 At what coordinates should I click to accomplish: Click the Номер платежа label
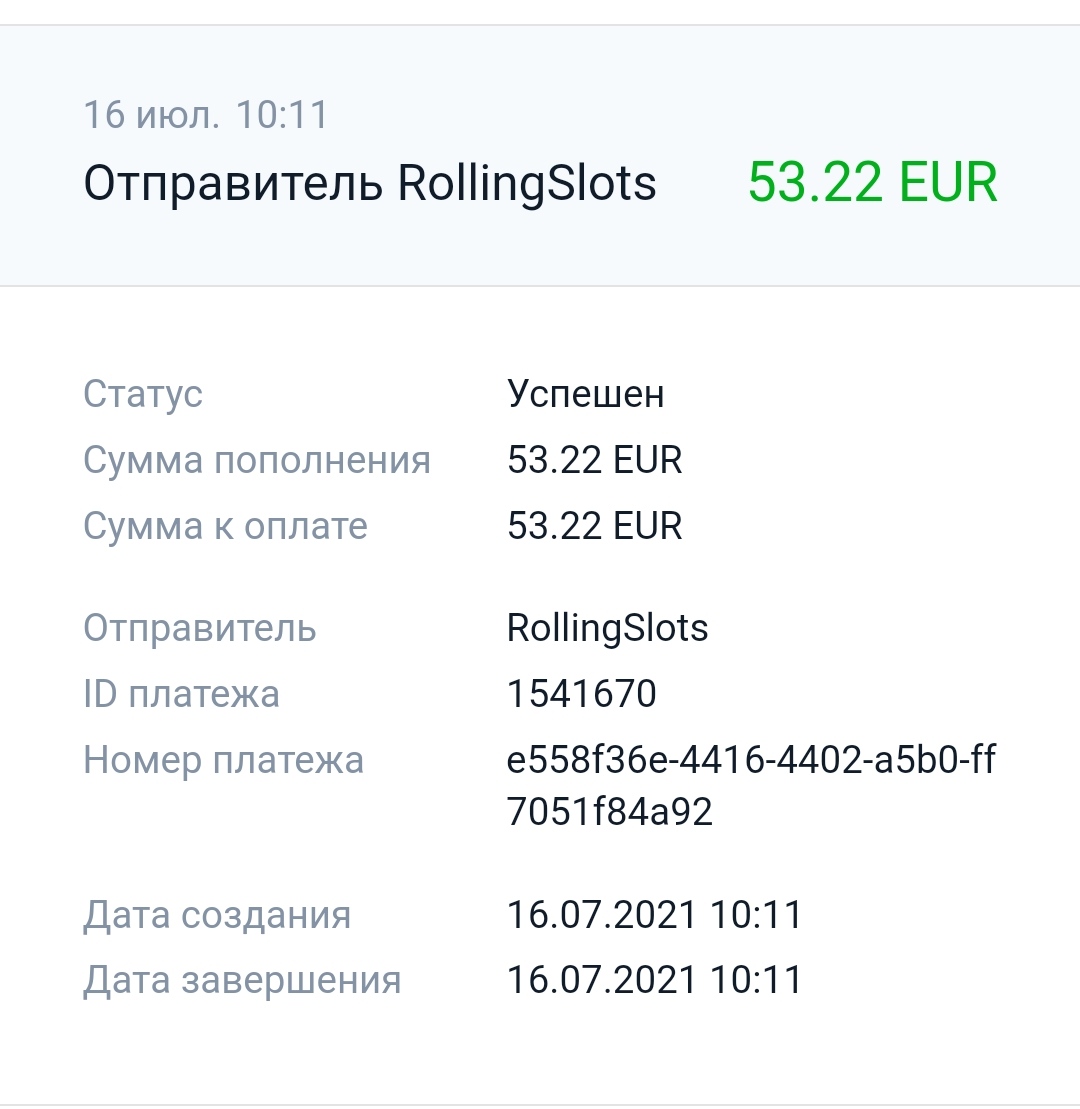(223, 760)
